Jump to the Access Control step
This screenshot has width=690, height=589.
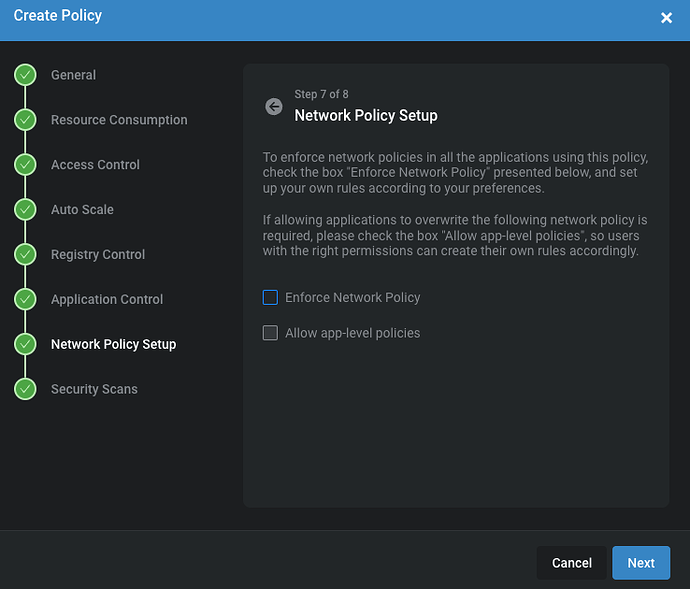[x=95, y=165]
